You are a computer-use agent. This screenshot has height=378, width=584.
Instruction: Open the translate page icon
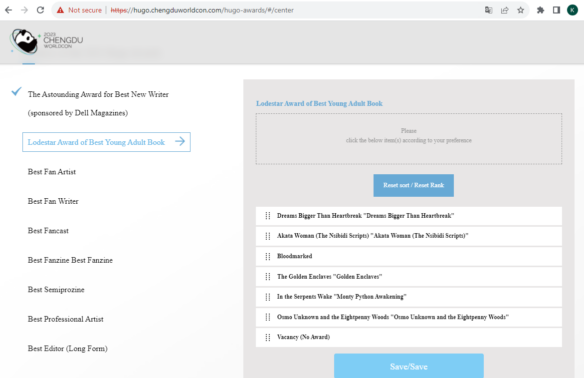coord(489,10)
